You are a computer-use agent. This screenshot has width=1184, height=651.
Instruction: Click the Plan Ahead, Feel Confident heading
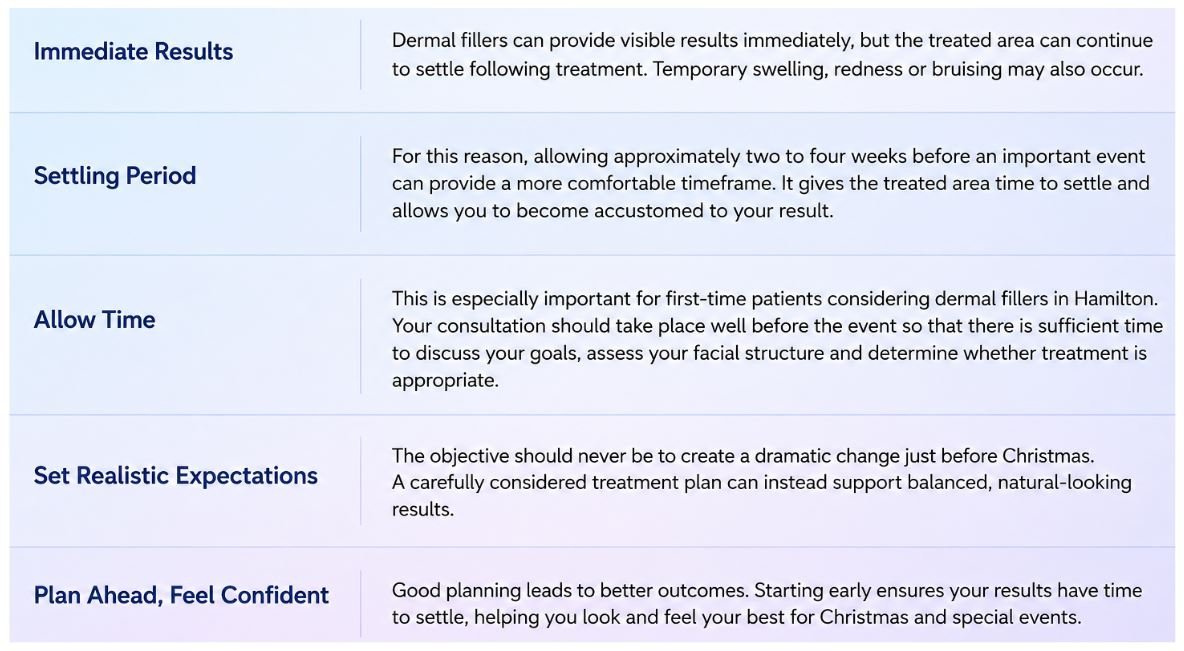click(181, 595)
